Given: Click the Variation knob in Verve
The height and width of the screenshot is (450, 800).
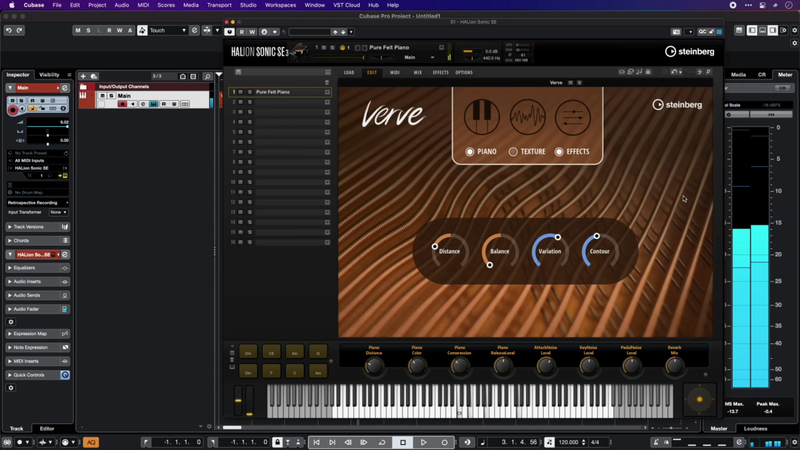Looking at the screenshot, I should coord(549,251).
